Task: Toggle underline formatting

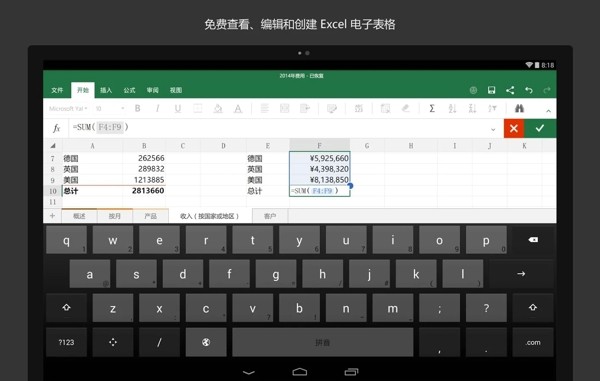Action: point(178,109)
